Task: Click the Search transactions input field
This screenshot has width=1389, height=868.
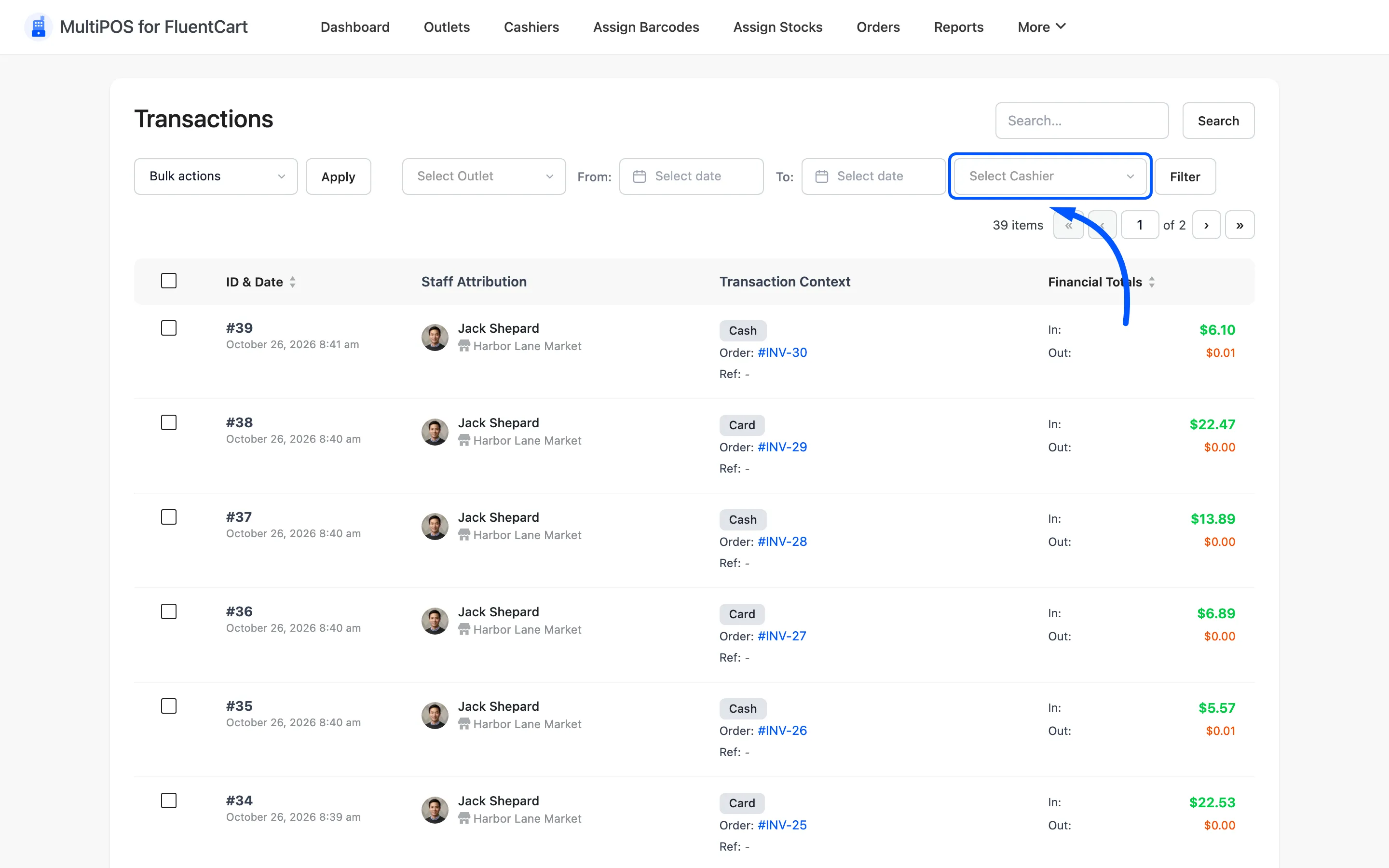Action: (1081, 121)
